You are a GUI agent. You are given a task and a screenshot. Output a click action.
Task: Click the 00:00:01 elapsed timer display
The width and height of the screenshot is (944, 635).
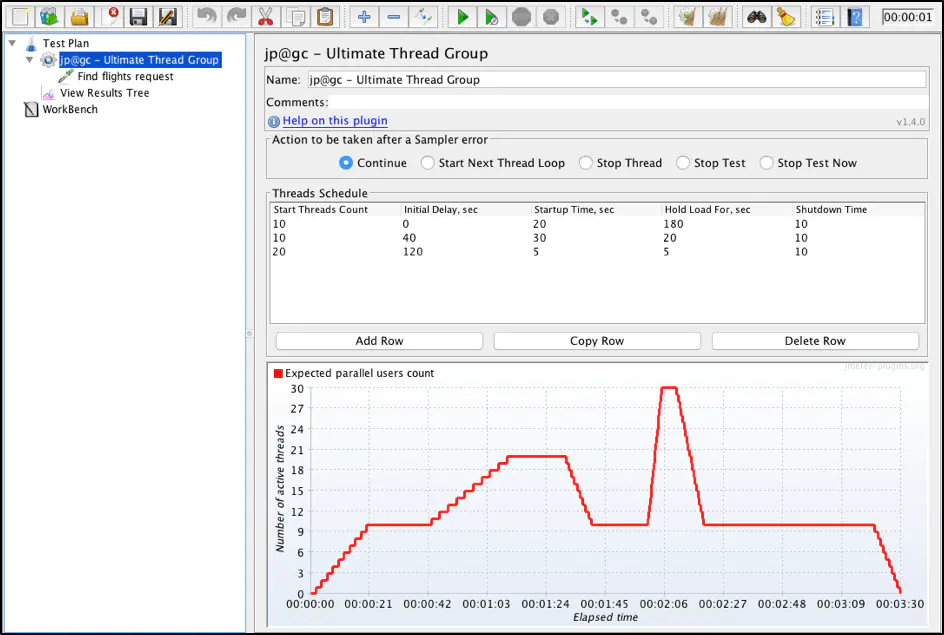[907, 17]
